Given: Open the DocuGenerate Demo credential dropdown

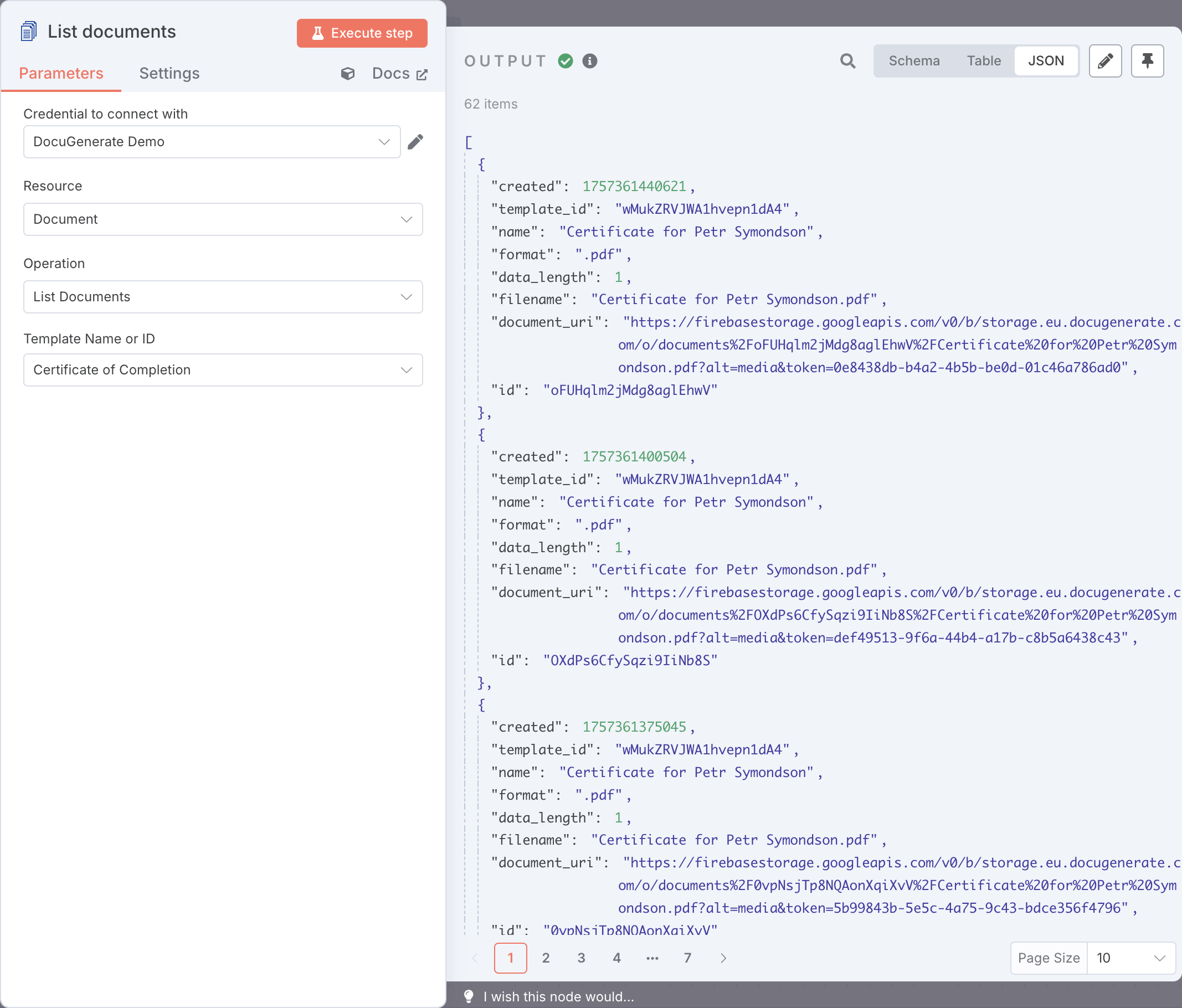Looking at the screenshot, I should point(212,141).
